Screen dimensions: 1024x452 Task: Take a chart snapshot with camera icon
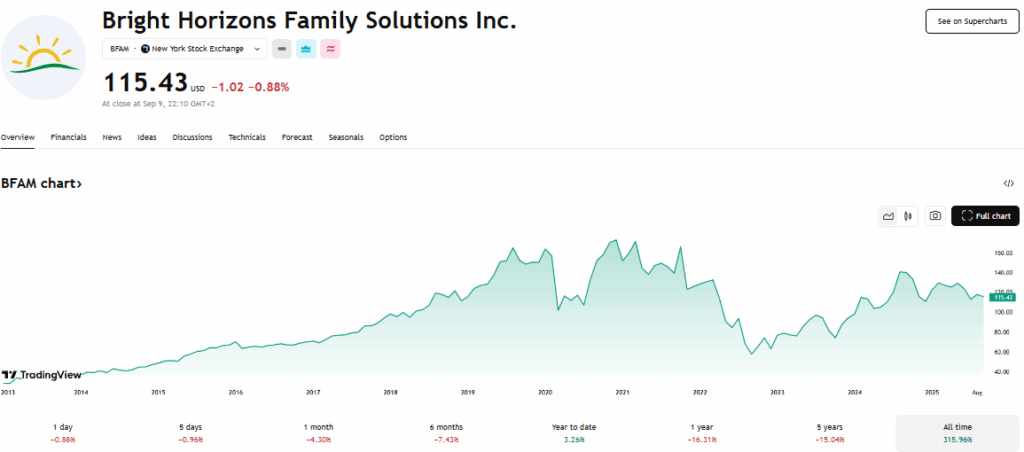tap(935, 216)
